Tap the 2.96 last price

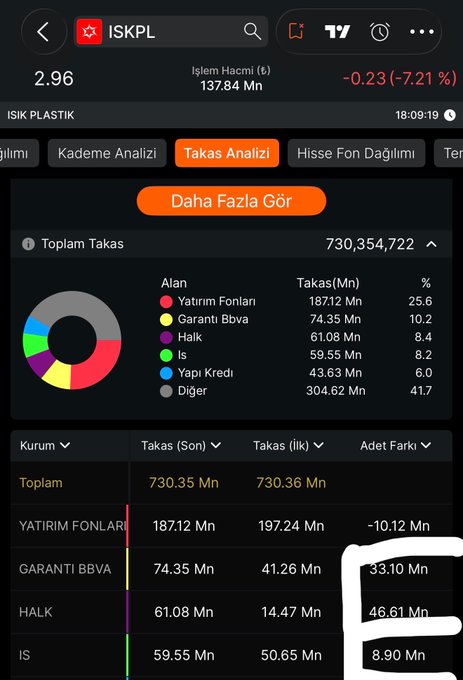(54, 78)
